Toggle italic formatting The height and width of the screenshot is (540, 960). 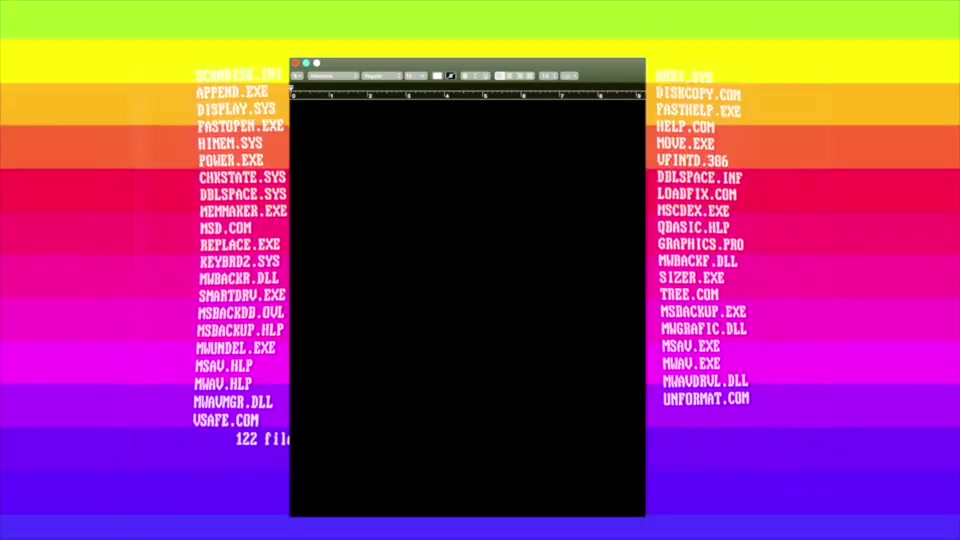[475, 76]
